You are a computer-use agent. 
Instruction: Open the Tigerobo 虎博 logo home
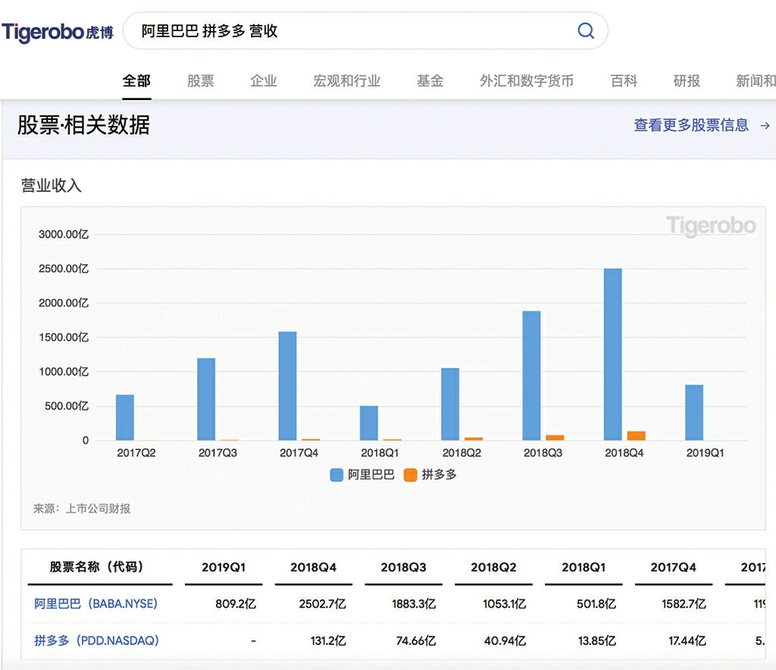[57, 32]
